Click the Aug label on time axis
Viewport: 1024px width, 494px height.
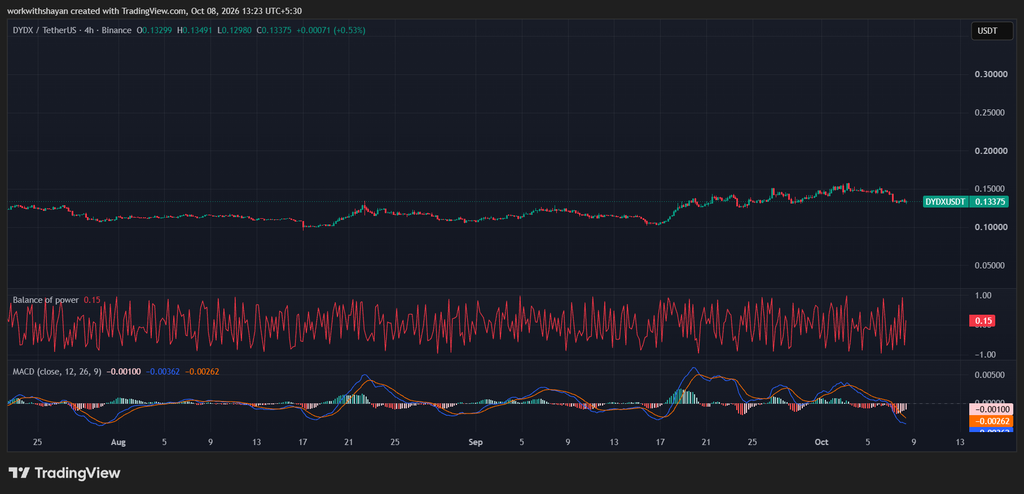click(x=118, y=442)
